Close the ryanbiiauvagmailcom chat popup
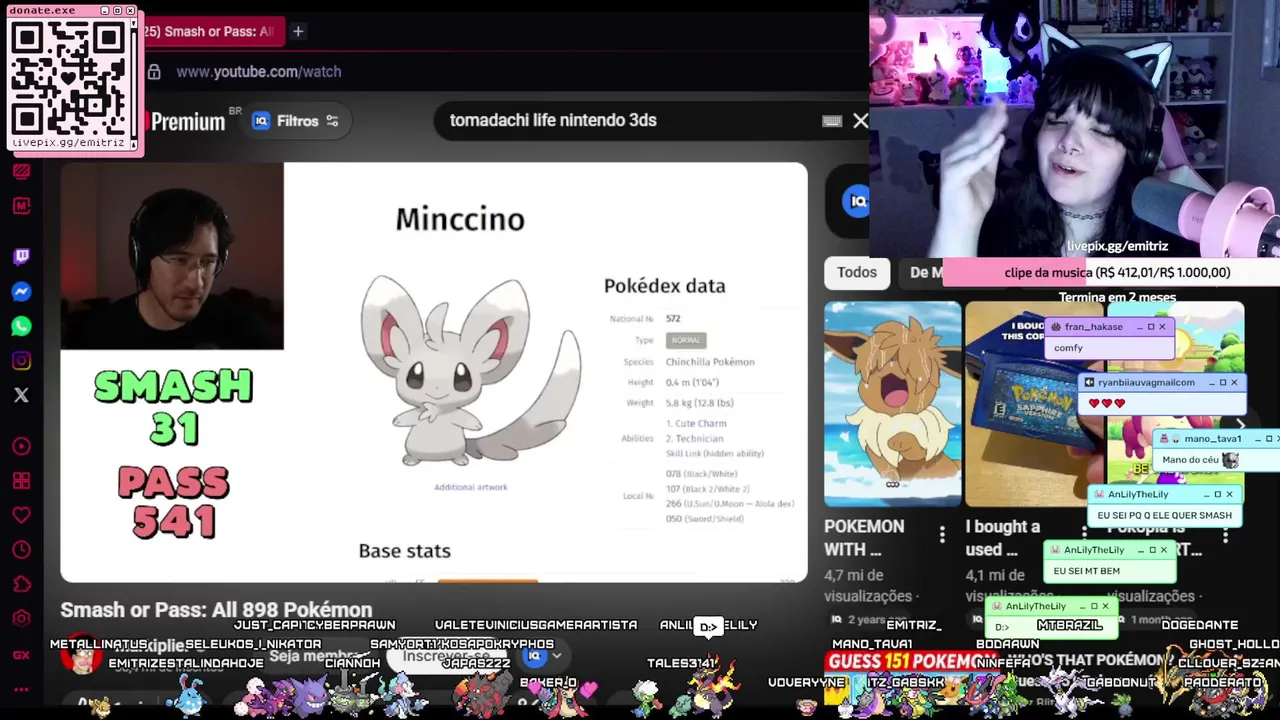 [1234, 382]
